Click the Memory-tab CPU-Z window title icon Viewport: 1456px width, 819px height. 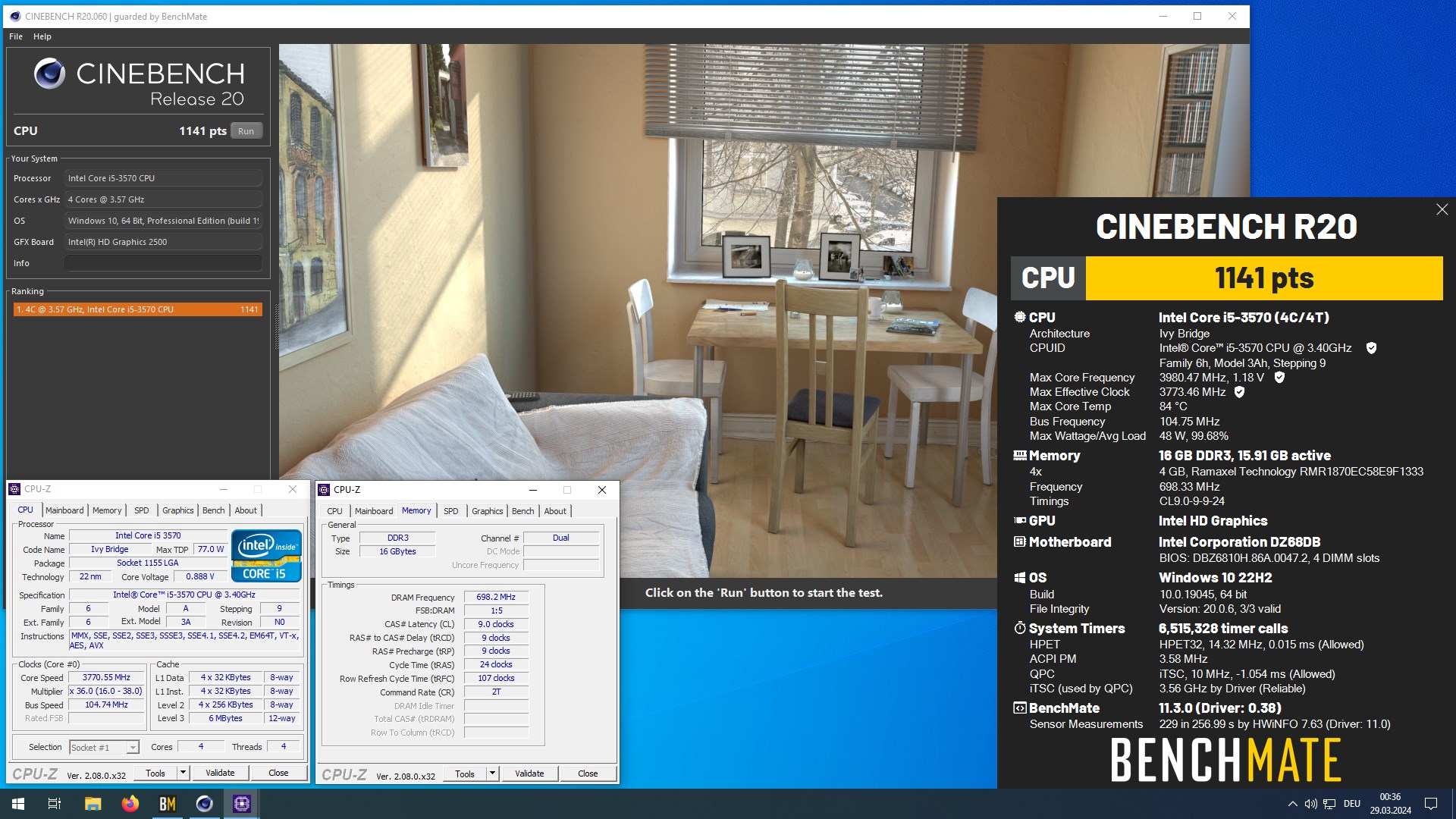click(324, 490)
